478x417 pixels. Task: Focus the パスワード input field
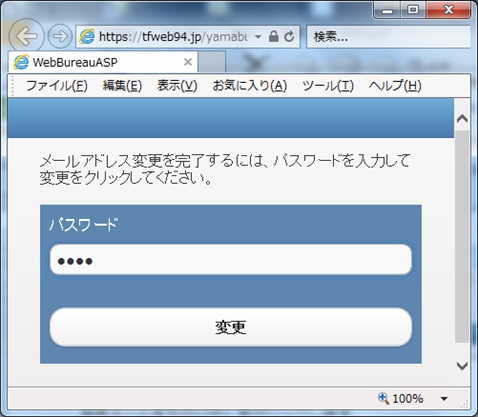tap(231, 260)
